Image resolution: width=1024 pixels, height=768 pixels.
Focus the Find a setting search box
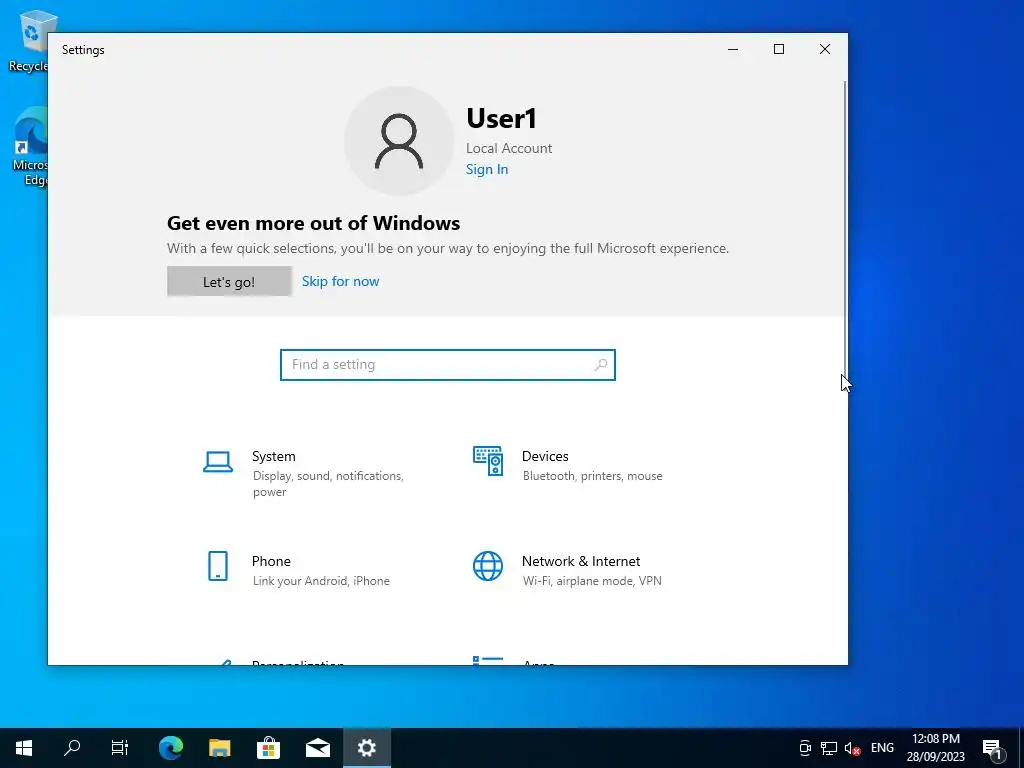(448, 365)
